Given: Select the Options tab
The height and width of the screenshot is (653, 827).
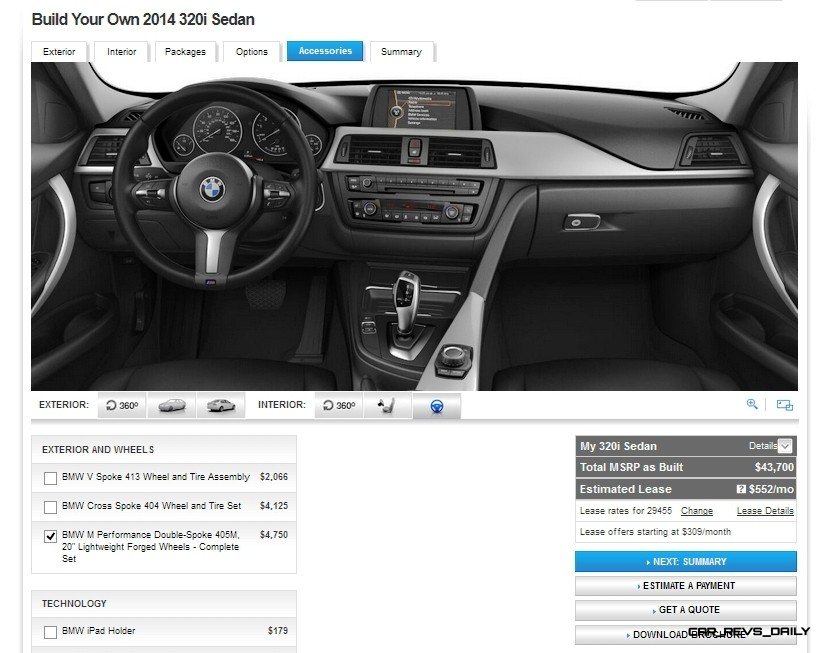Looking at the screenshot, I should (x=252, y=52).
